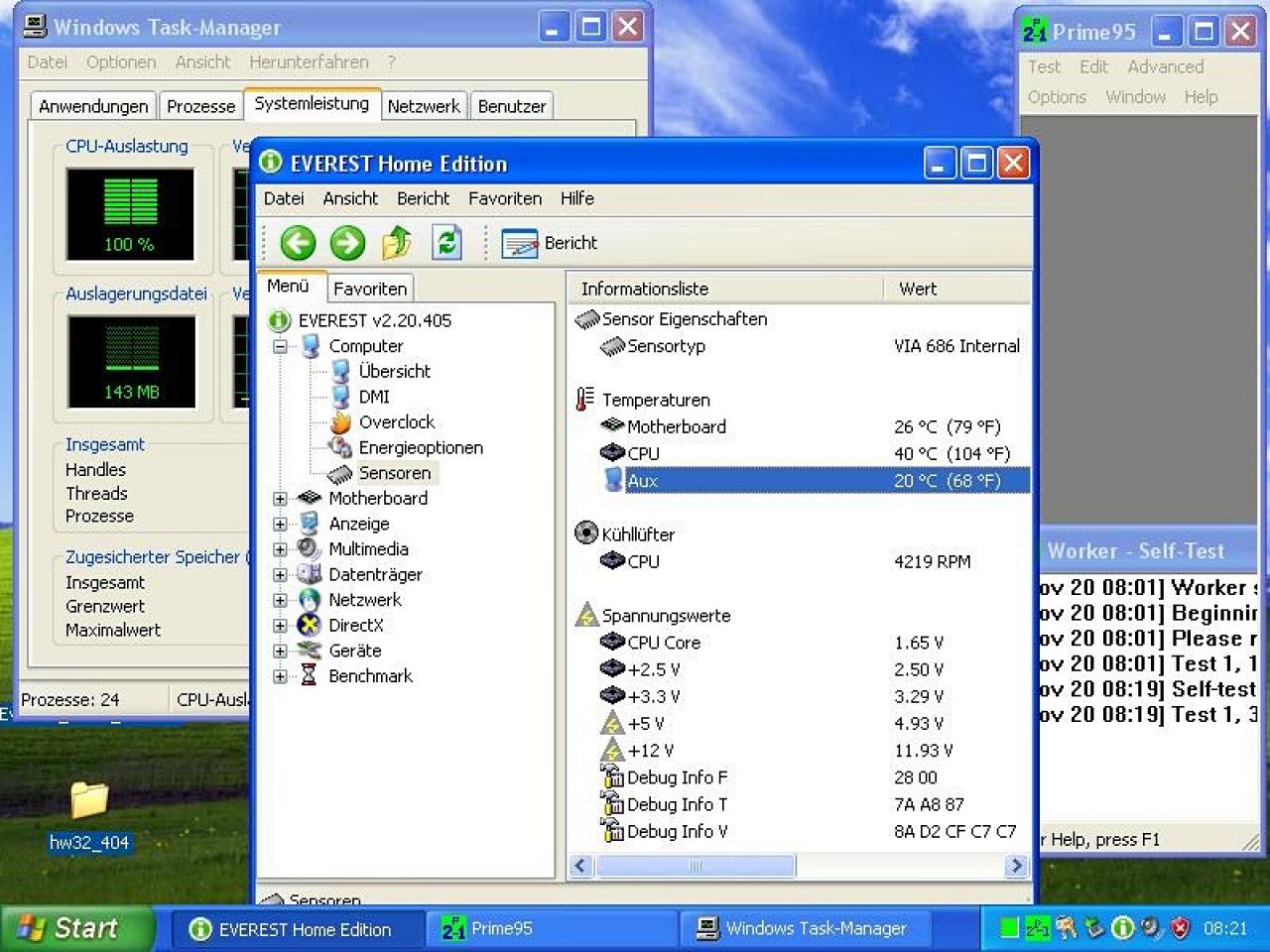Image resolution: width=1270 pixels, height=952 pixels.
Task: Select the Sensoren tree item
Action: point(395,473)
